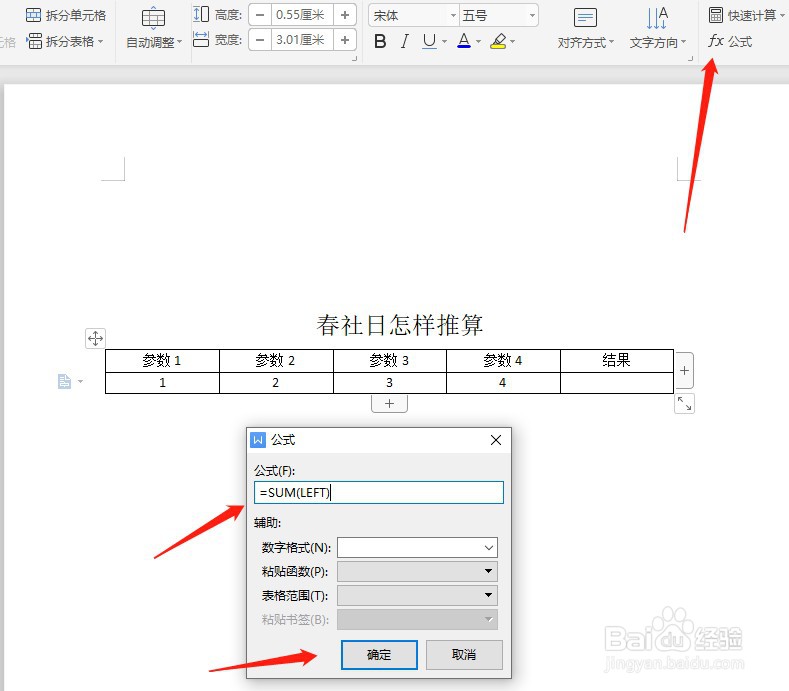Open the Text Direction (文字方向) menu
Viewport: 789px width, 691px height.
coord(658,29)
